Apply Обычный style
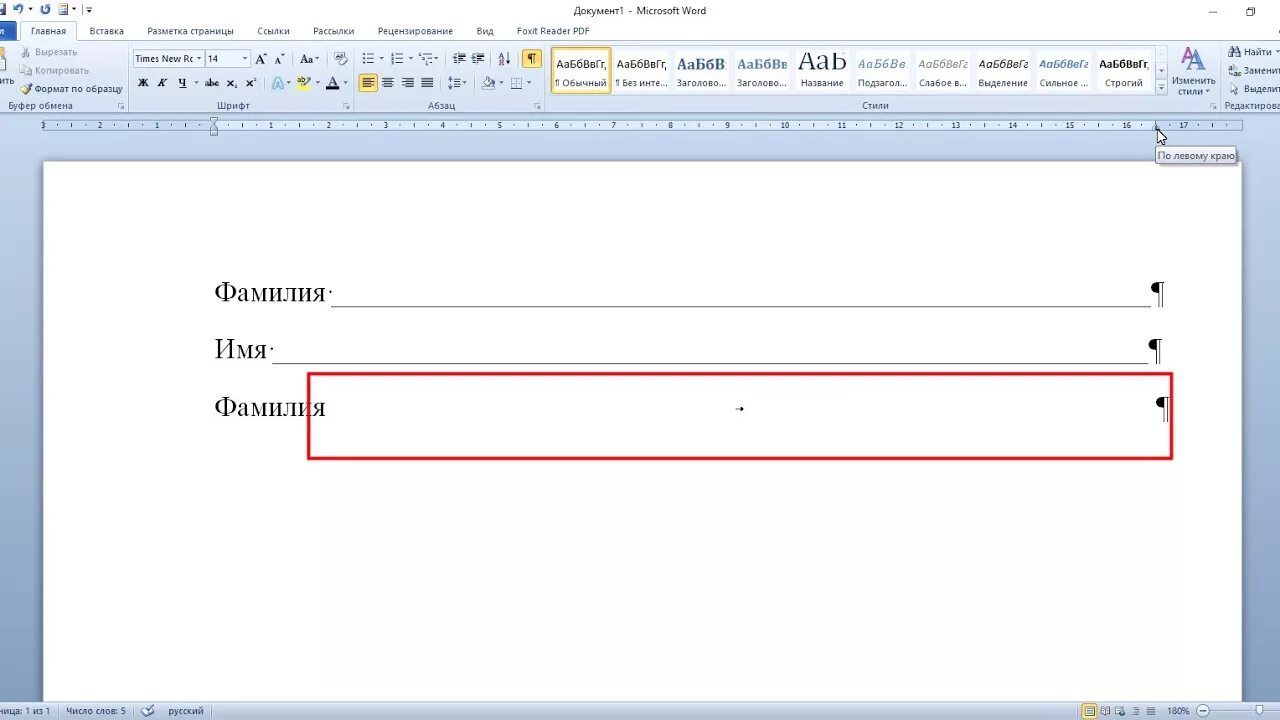This screenshot has width=1280, height=720. pyautogui.click(x=581, y=70)
